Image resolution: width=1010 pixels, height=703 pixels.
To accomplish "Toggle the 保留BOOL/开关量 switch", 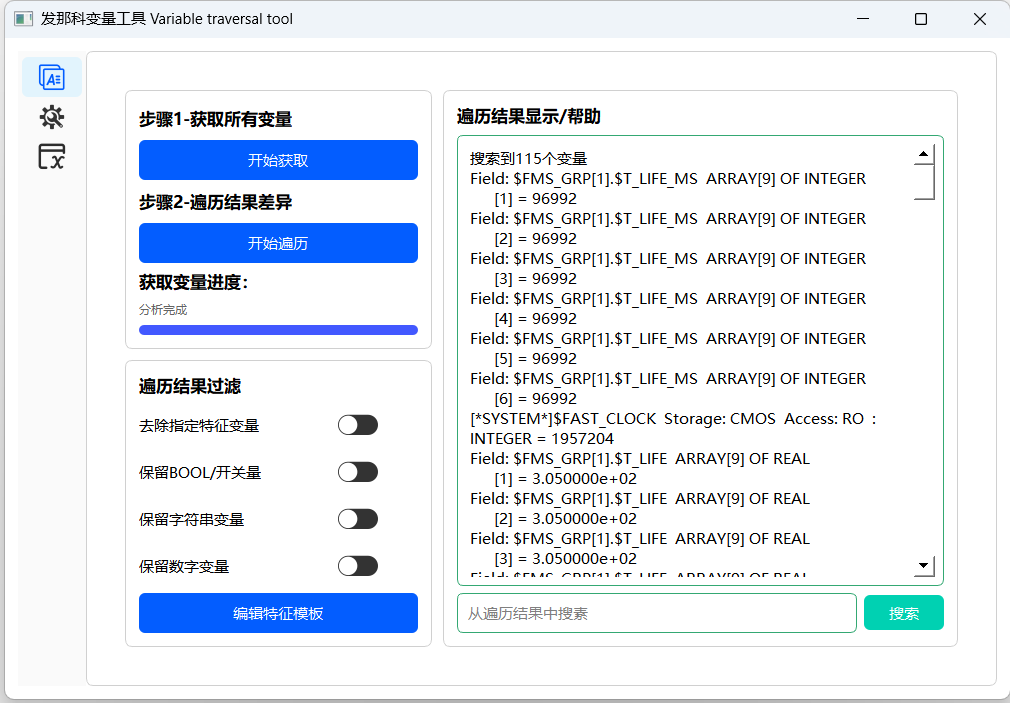I will (357, 472).
